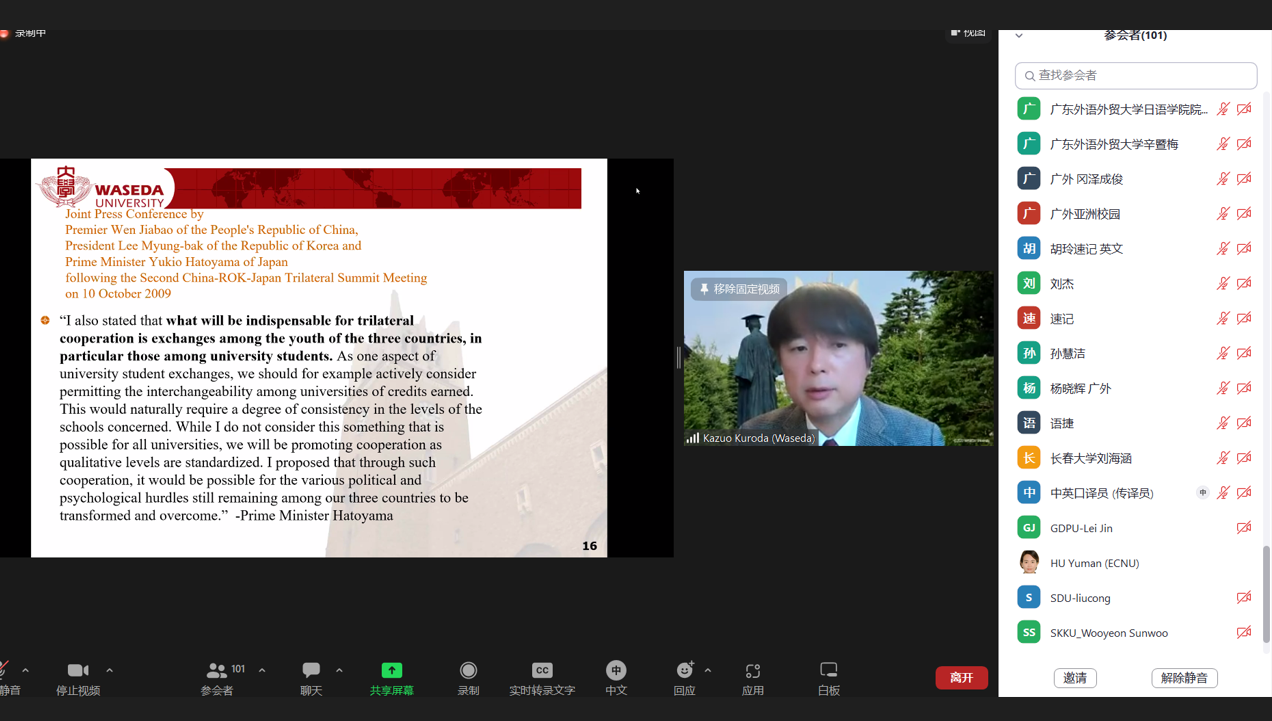Remove pinned video (移除固定视频) on Kazuo Kuroda
The height and width of the screenshot is (721, 1272).
tap(739, 289)
